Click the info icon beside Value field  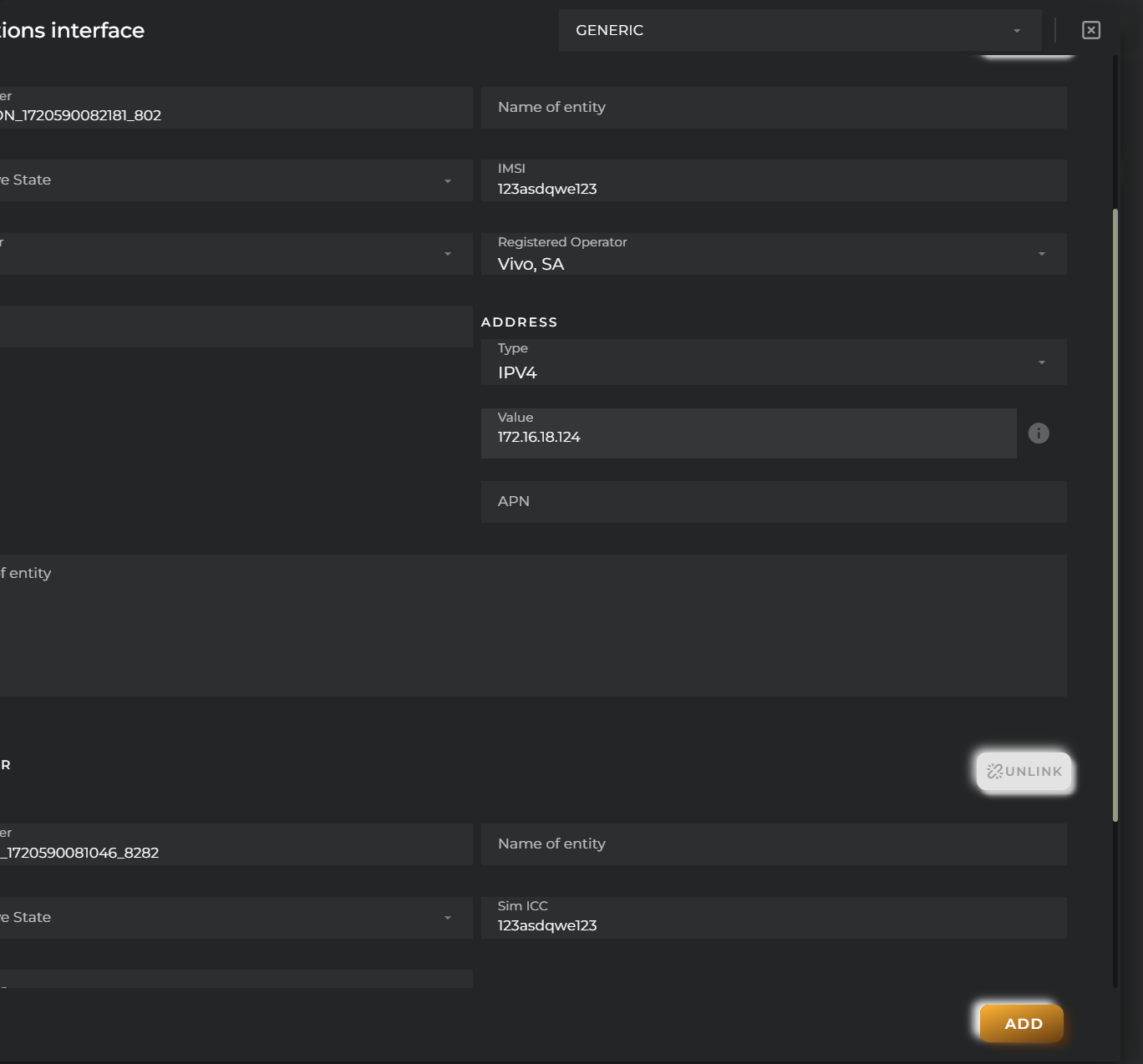click(x=1039, y=433)
